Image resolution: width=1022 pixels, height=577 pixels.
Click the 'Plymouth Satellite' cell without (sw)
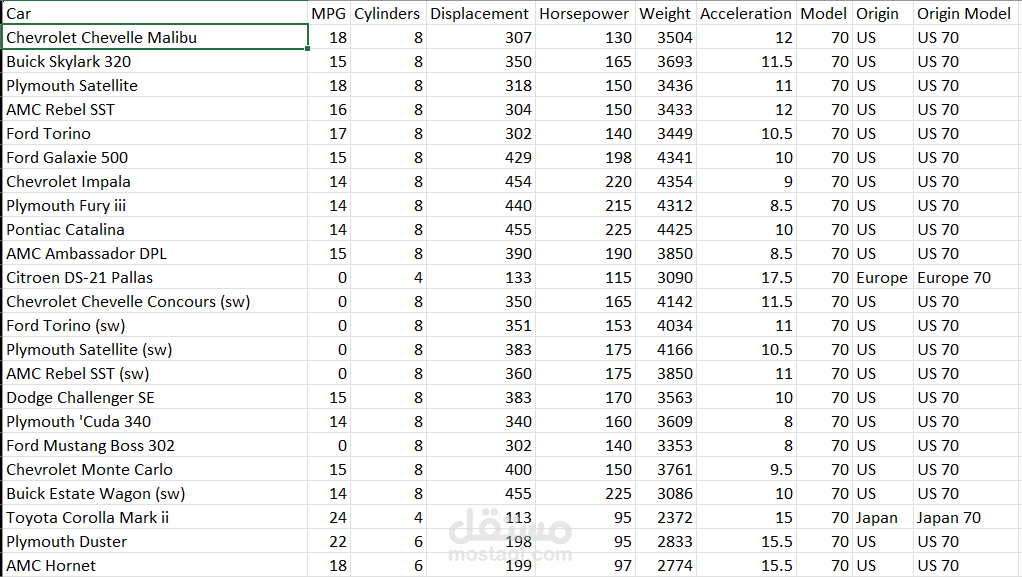(x=155, y=85)
